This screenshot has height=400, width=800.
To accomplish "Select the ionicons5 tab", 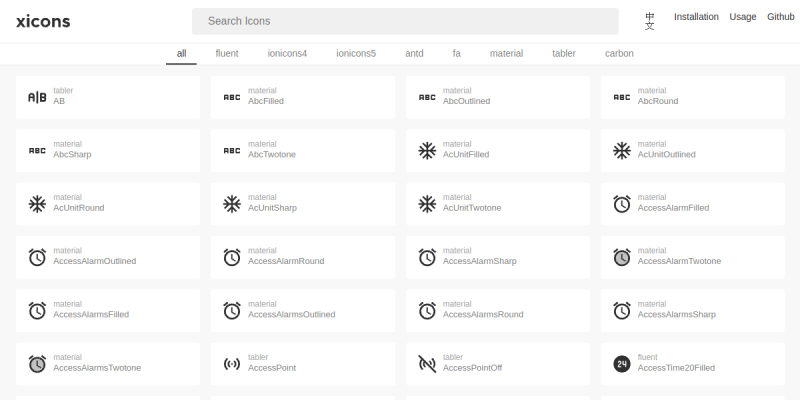I will 356,53.
